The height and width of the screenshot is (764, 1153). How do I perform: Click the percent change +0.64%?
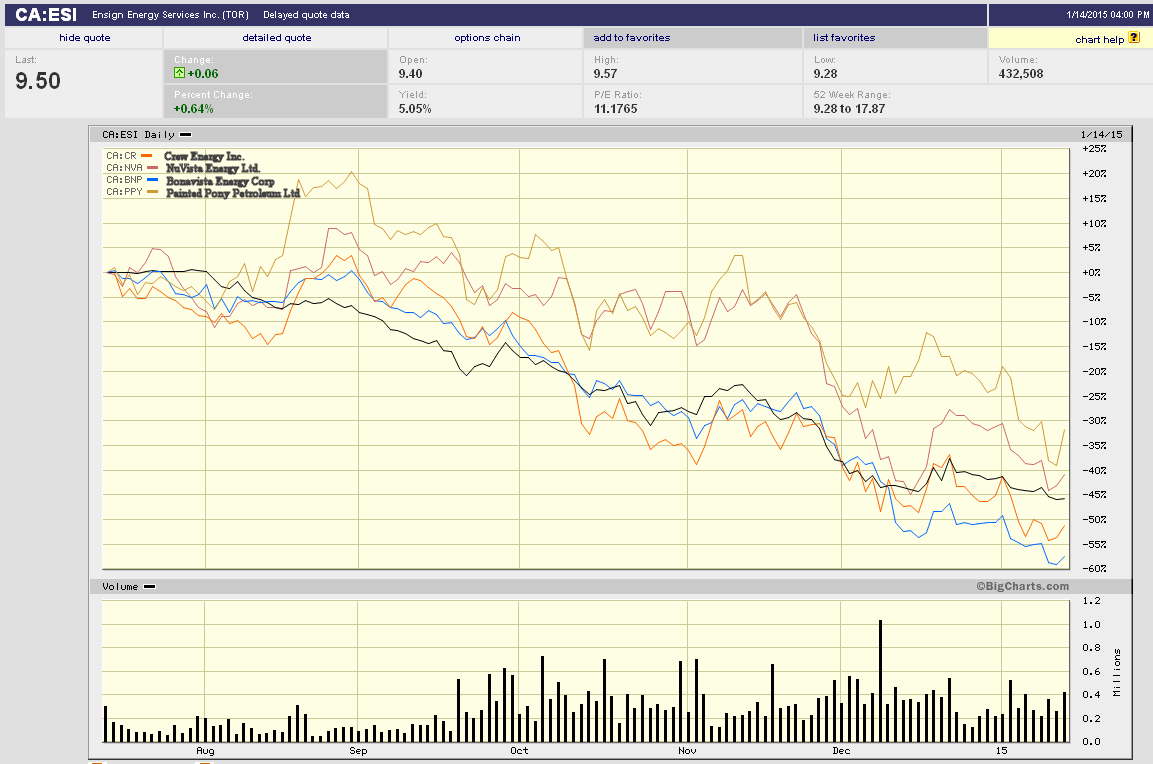click(193, 109)
